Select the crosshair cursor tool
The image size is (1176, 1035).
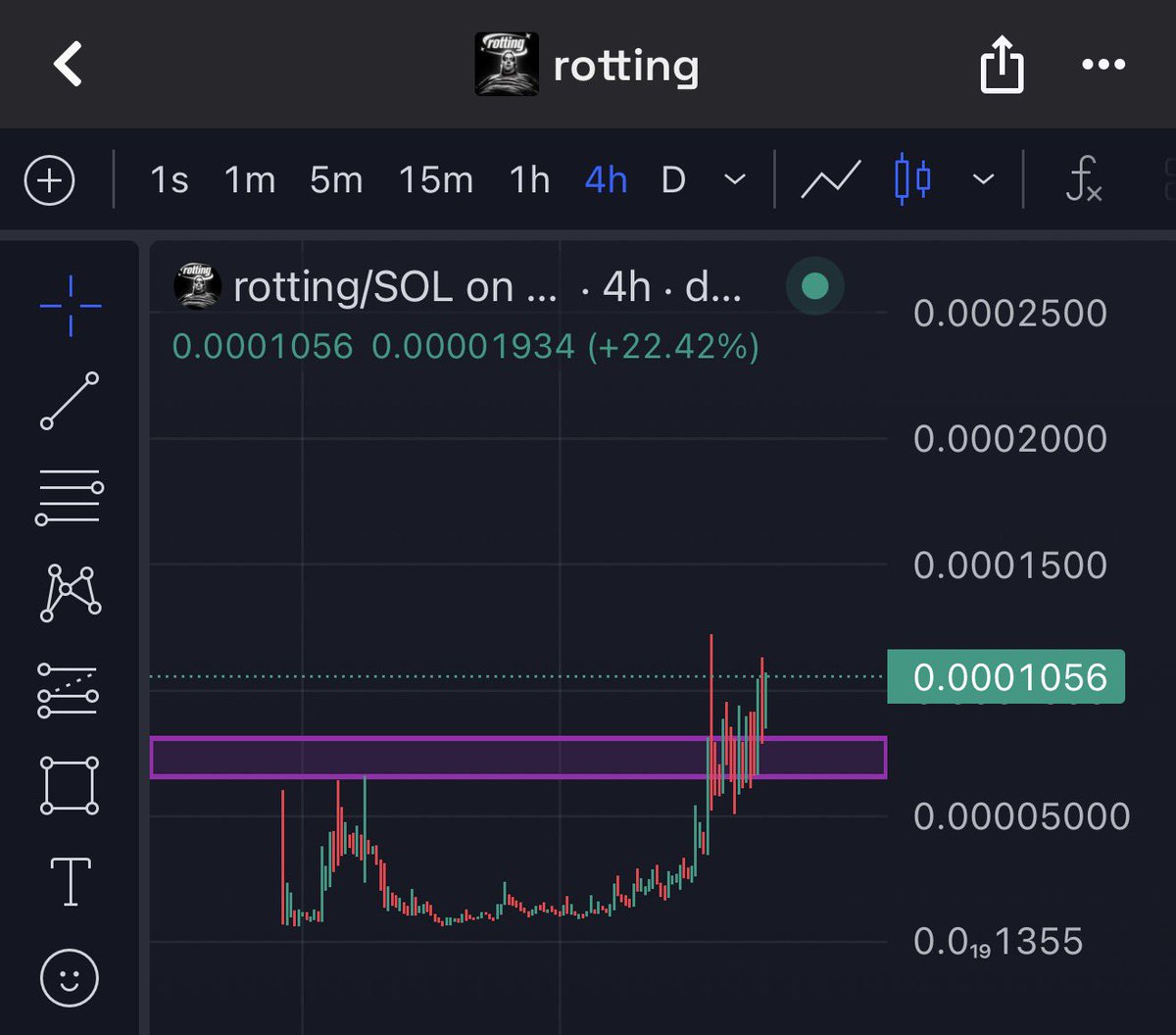click(71, 306)
